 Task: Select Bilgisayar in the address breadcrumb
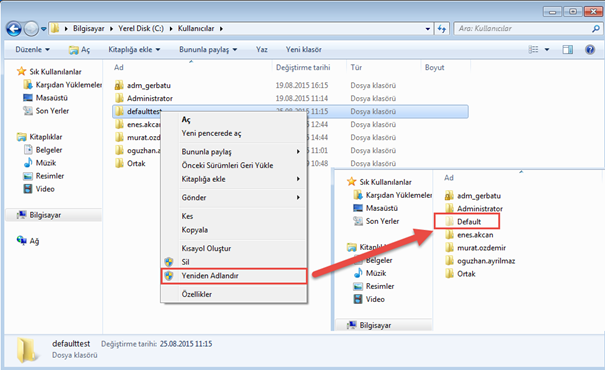click(89, 29)
